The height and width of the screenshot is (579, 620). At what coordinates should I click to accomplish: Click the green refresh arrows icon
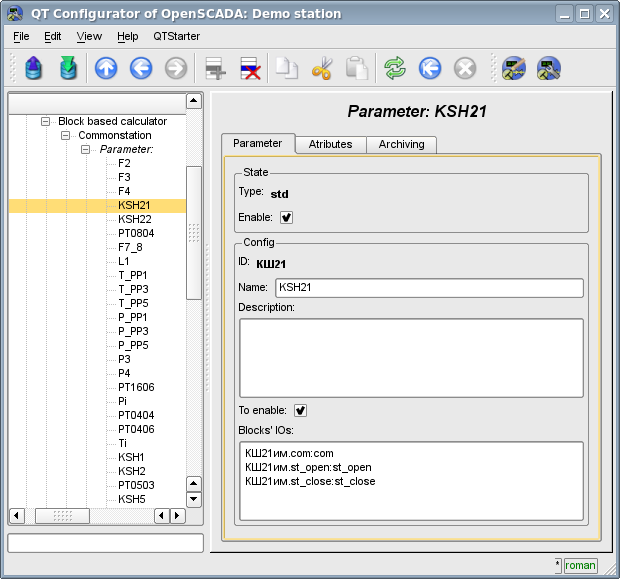395,68
